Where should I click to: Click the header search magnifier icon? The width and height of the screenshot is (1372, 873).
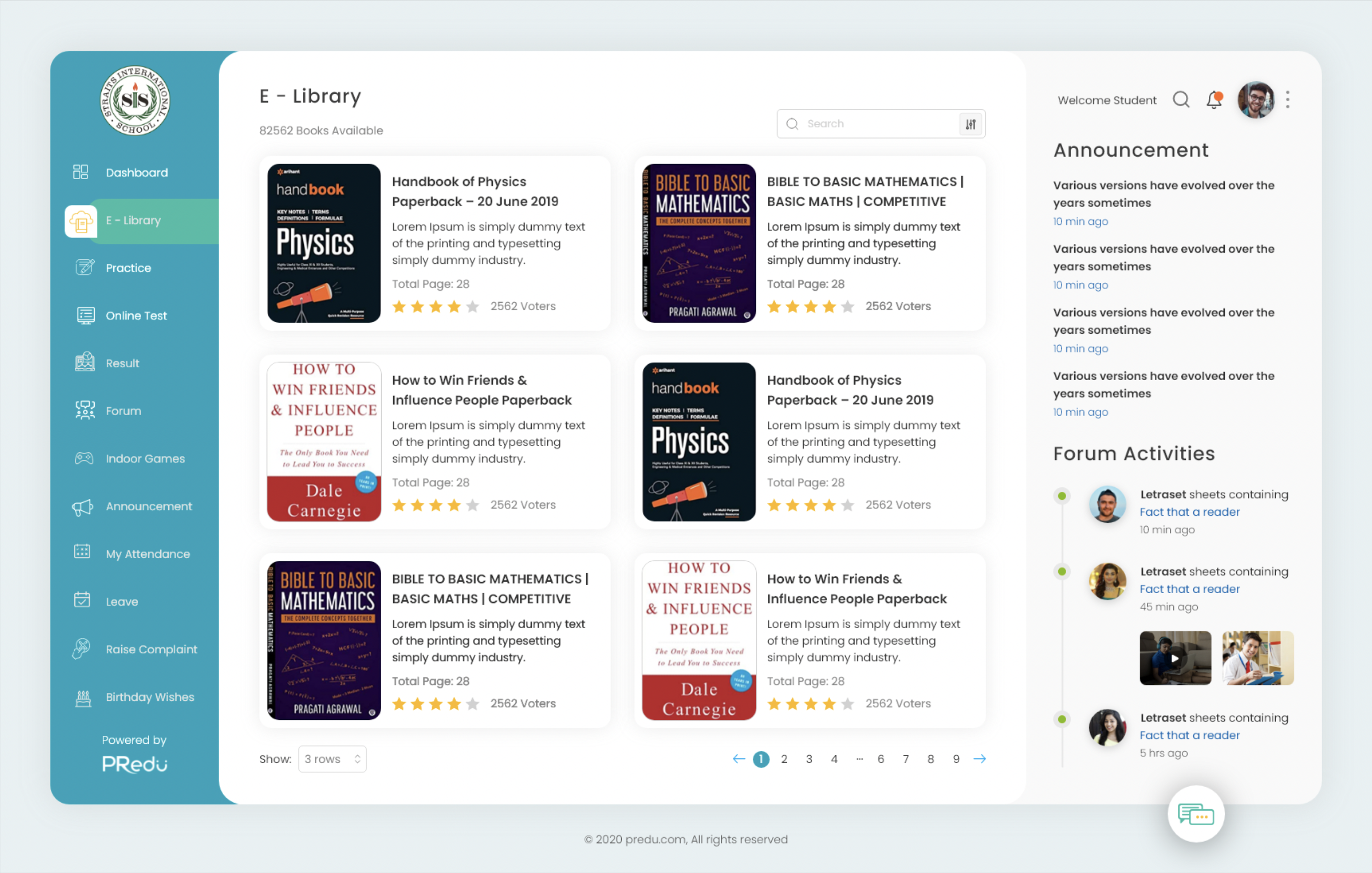tap(1180, 100)
